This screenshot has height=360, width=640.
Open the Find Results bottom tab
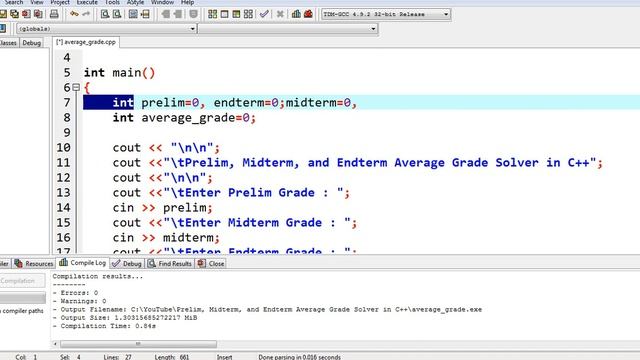(170, 264)
